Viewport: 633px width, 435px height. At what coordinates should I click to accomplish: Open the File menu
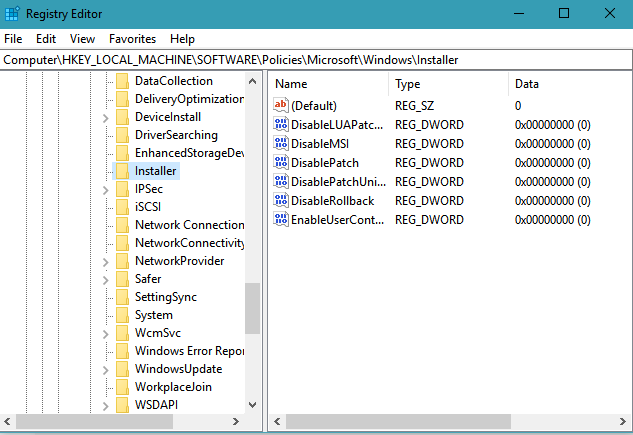point(13,39)
